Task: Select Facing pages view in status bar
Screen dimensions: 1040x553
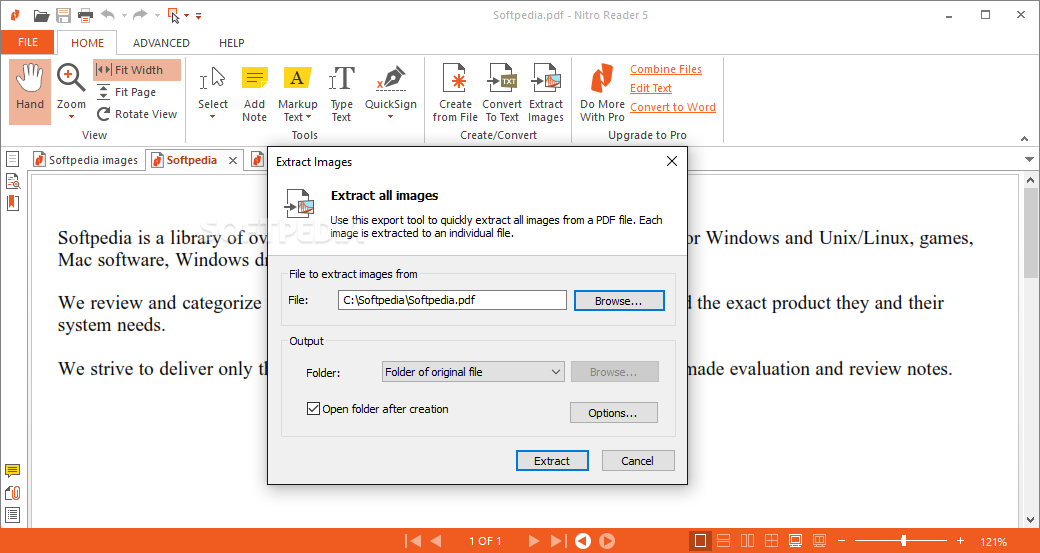Action: point(748,541)
